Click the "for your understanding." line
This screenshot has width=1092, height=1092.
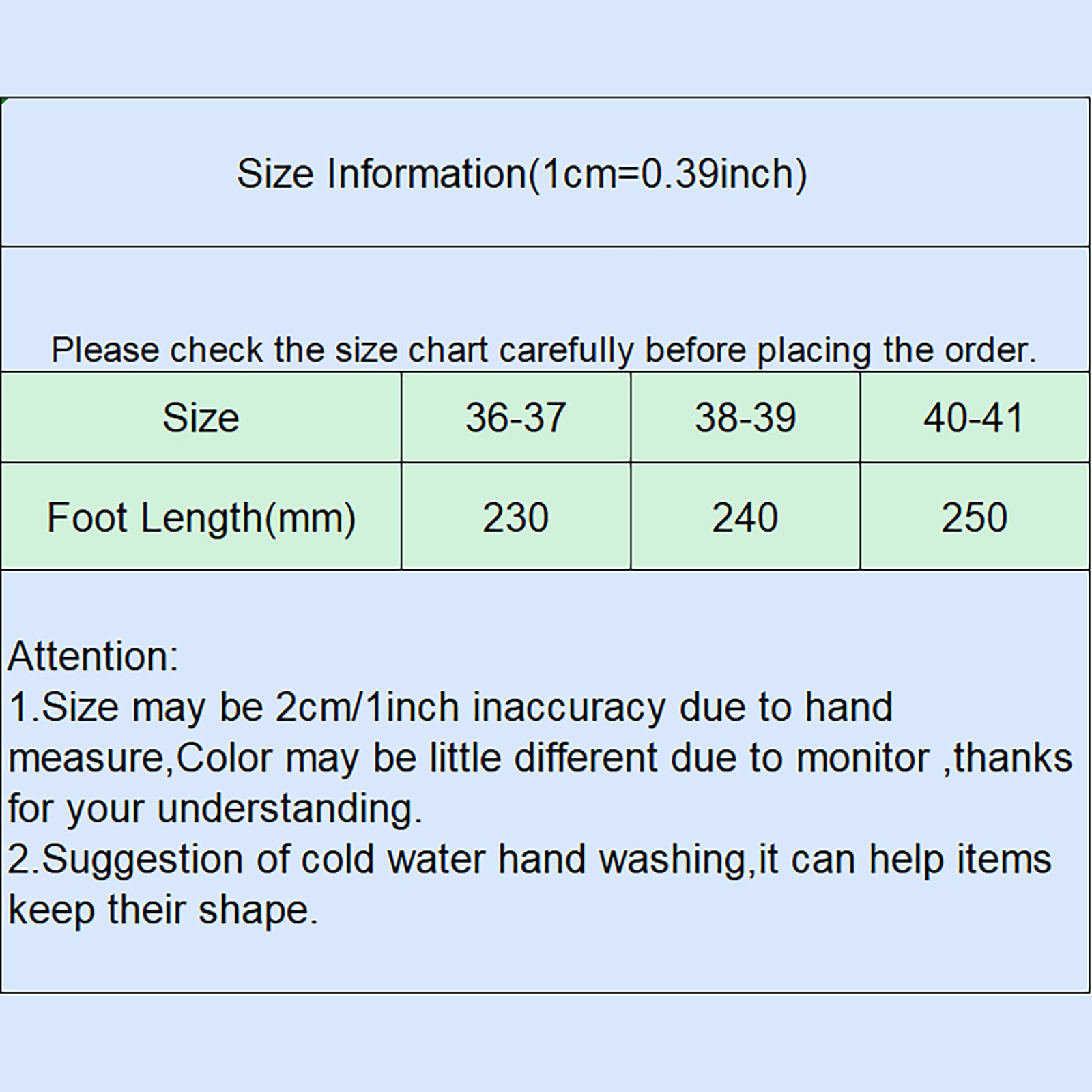[215, 809]
